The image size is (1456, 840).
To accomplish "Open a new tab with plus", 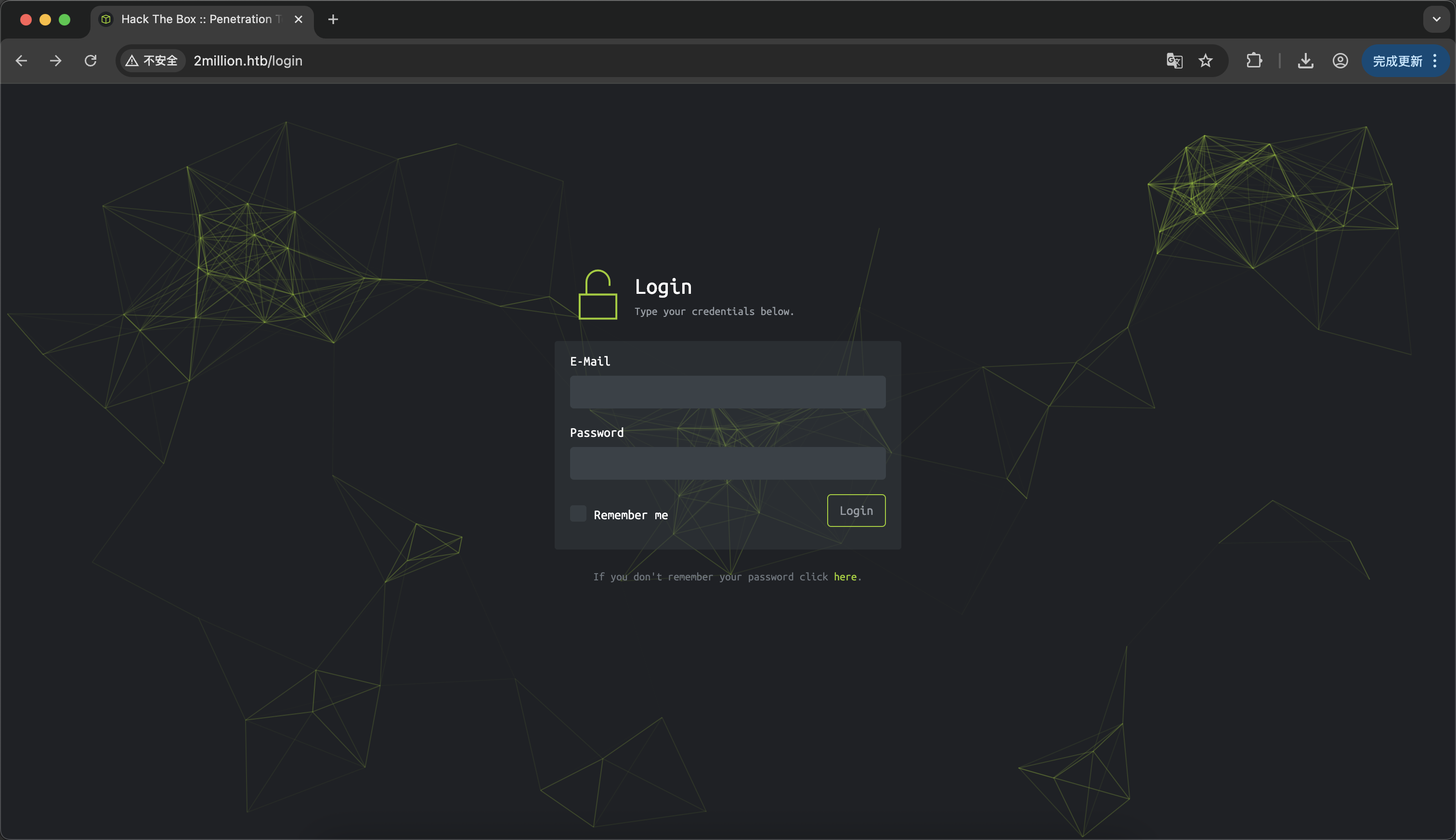I will pos(333,19).
